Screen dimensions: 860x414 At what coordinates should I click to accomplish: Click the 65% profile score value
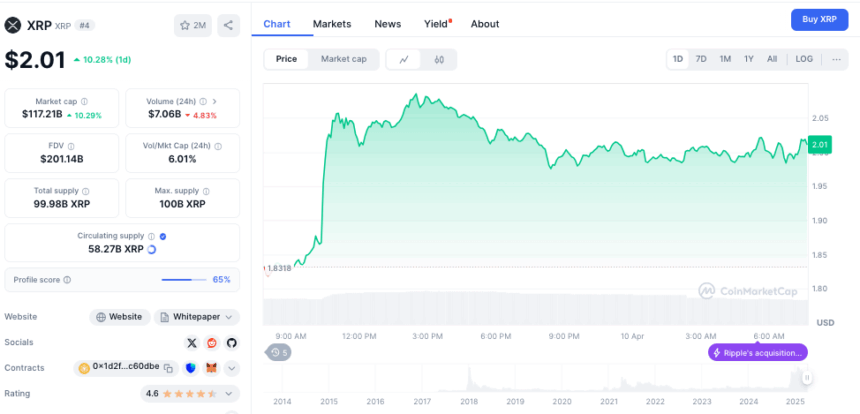click(x=222, y=280)
